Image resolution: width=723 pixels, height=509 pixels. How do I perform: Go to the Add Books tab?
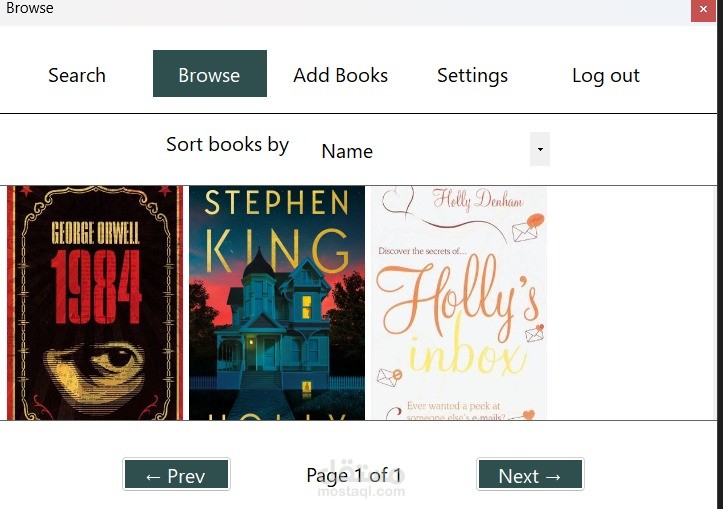[340, 75]
